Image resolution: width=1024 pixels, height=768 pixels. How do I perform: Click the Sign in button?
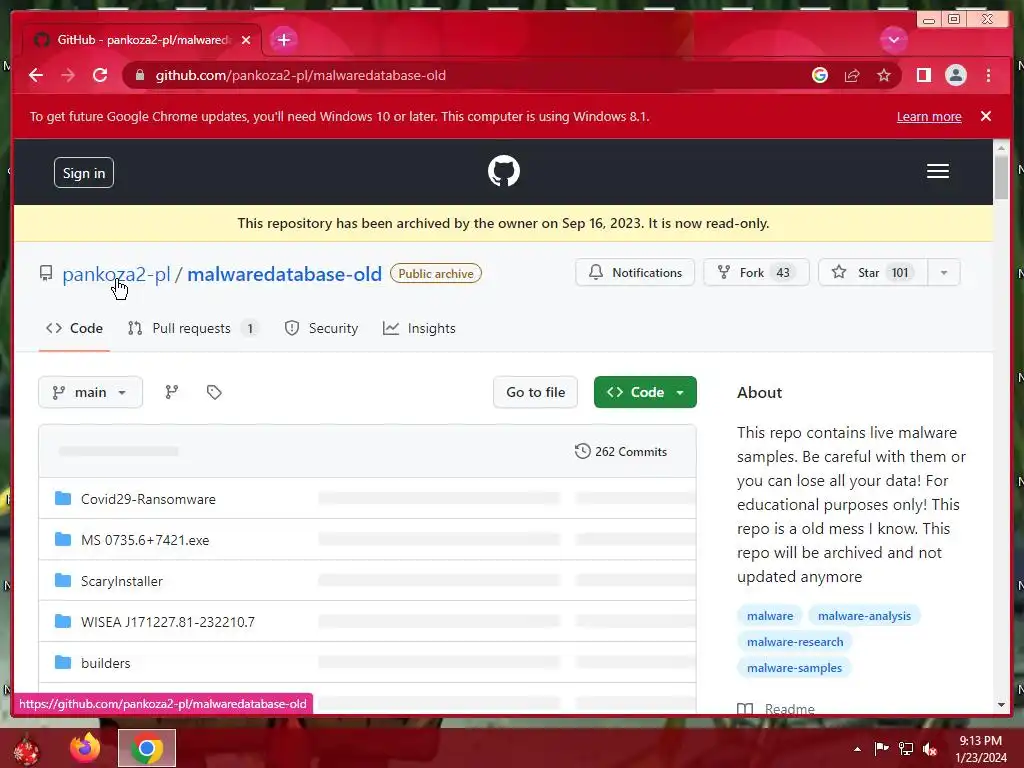click(84, 172)
